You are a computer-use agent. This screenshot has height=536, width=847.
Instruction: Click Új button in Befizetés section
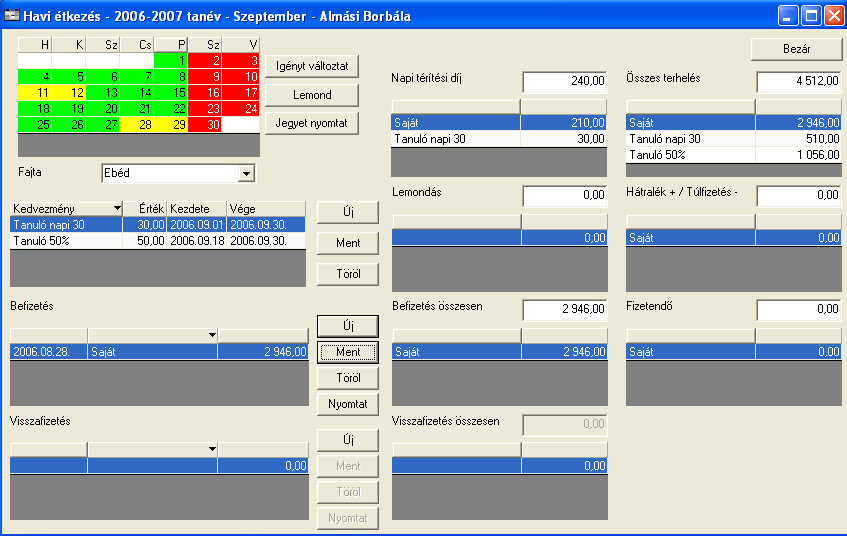point(348,326)
